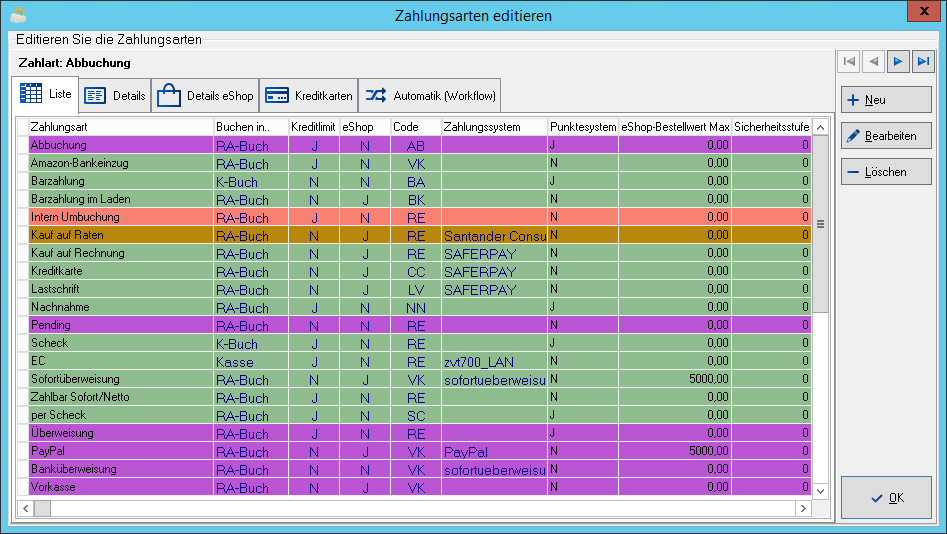Click the Santander Consu payment system cell
This screenshot has width=947, height=534.
coord(494,236)
